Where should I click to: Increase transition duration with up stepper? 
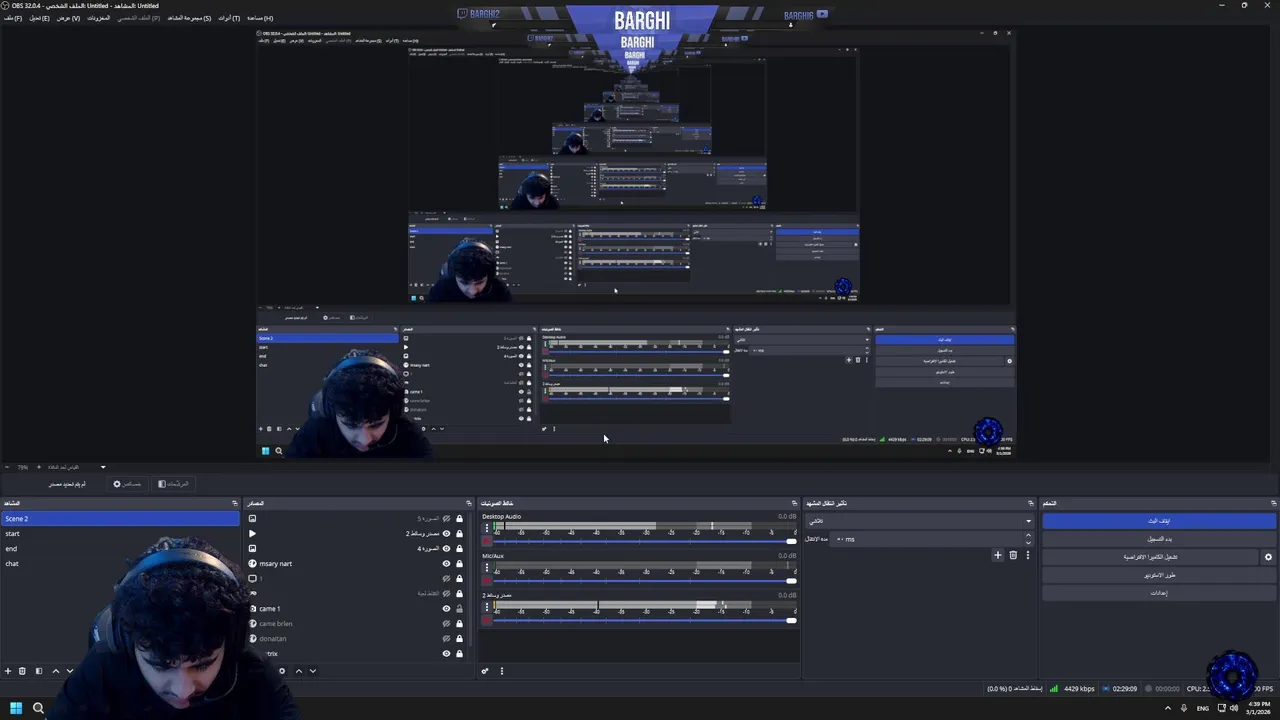(x=1028, y=536)
